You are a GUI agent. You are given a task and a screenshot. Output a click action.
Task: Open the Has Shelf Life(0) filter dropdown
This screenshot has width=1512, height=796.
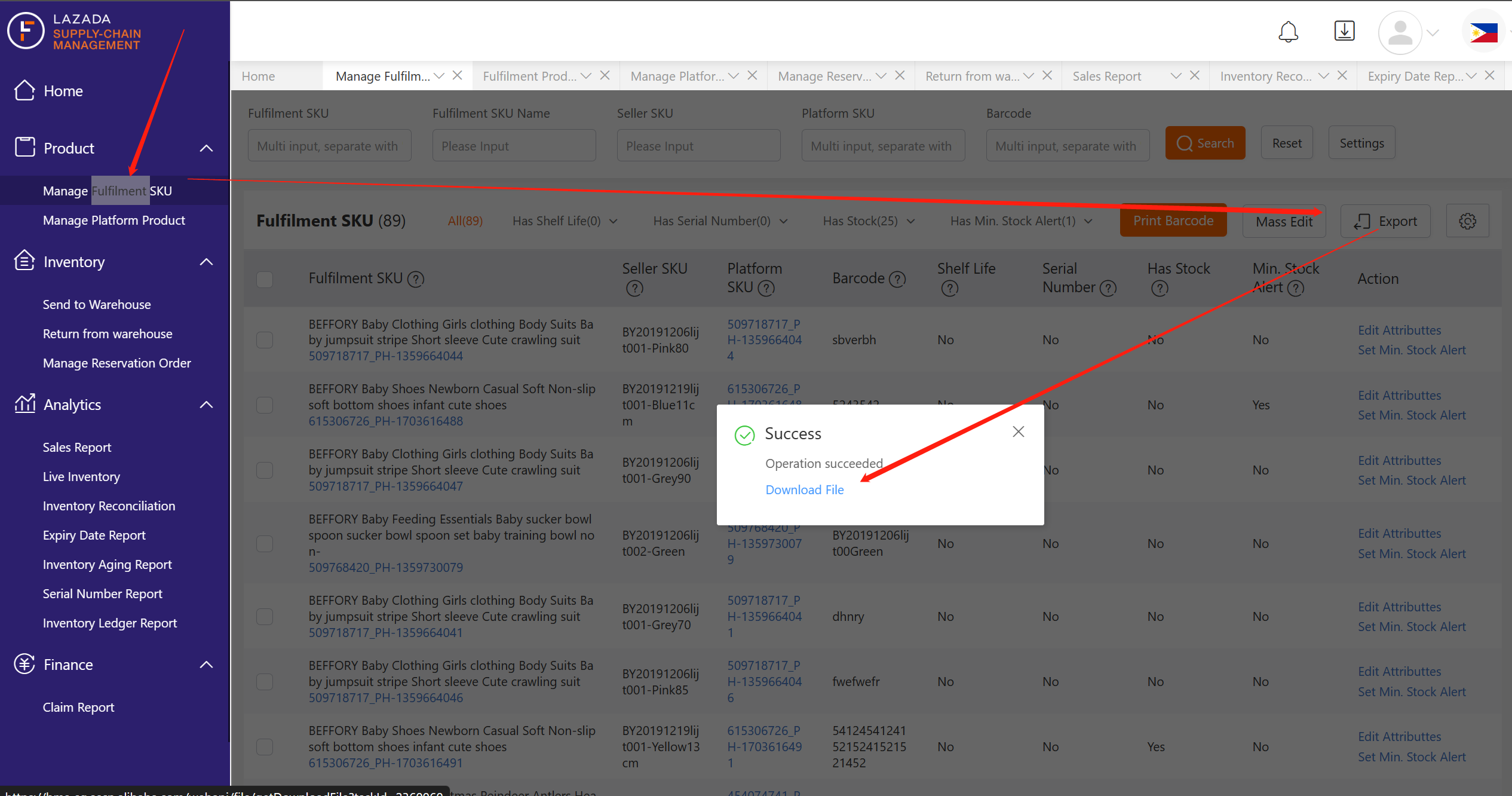pyautogui.click(x=565, y=221)
